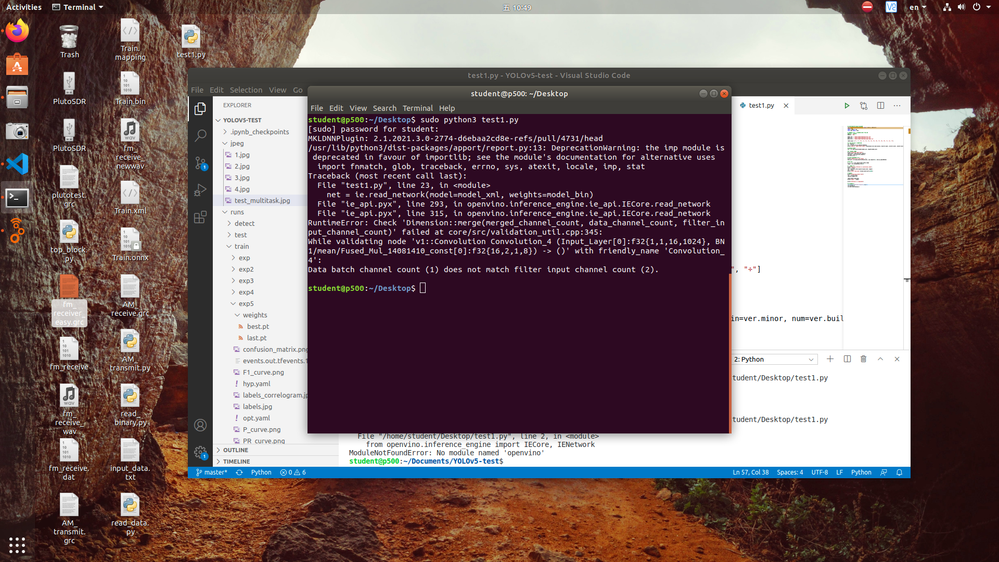This screenshot has width=999, height=562.
Task: Click the feedback icon in status bar
Action: (884, 473)
